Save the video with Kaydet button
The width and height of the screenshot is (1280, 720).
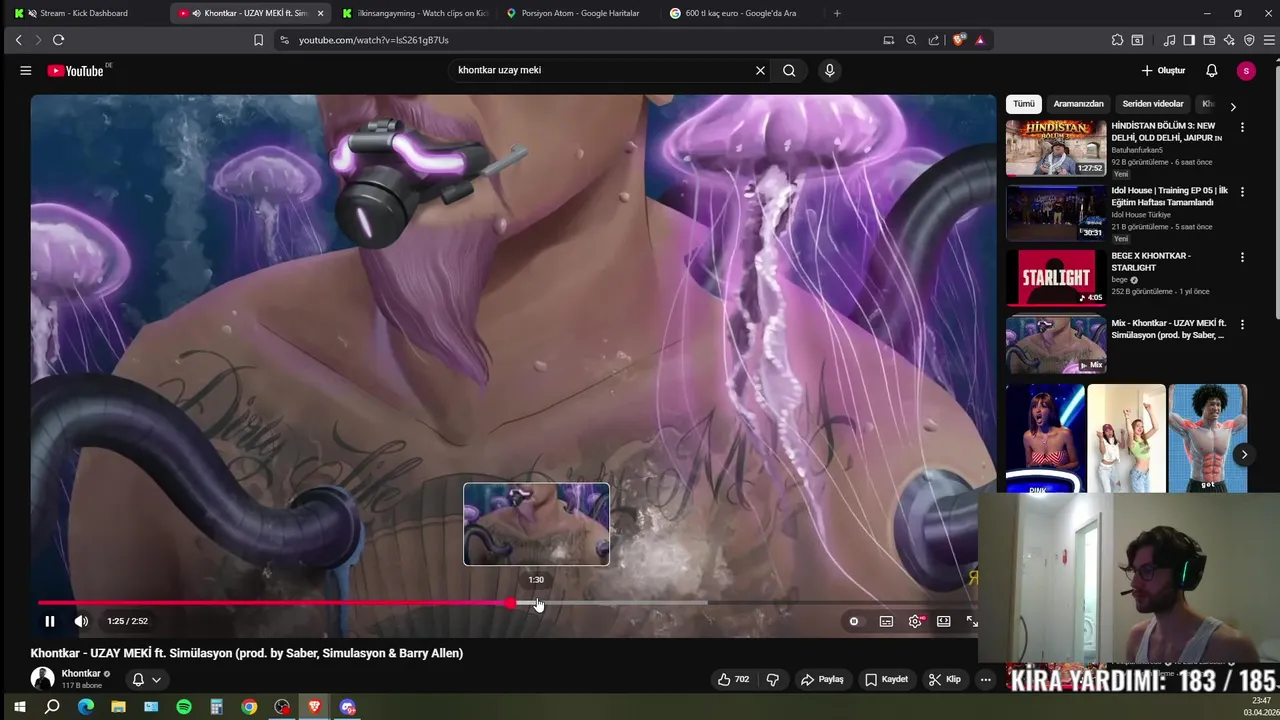click(x=886, y=679)
